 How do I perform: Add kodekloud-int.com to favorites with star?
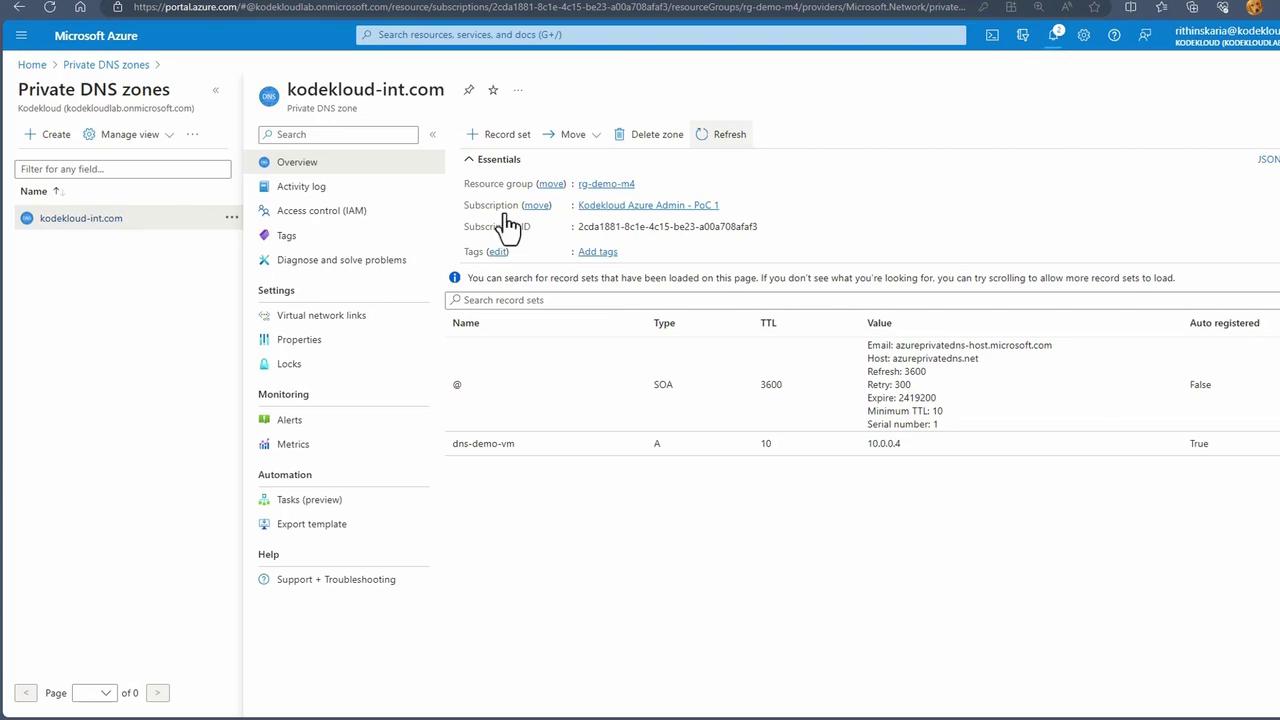coord(493,90)
